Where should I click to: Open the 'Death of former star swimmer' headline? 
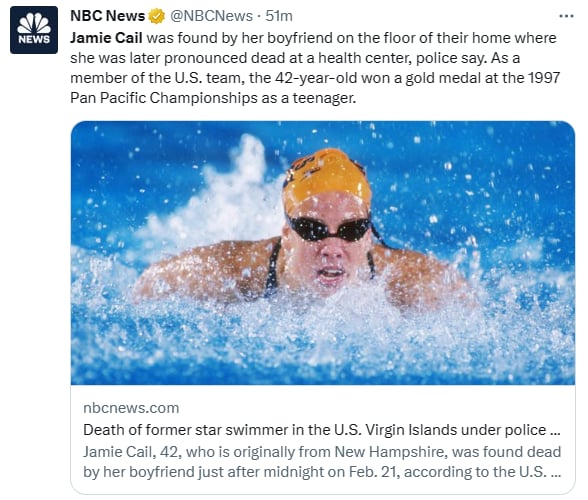[322, 430]
